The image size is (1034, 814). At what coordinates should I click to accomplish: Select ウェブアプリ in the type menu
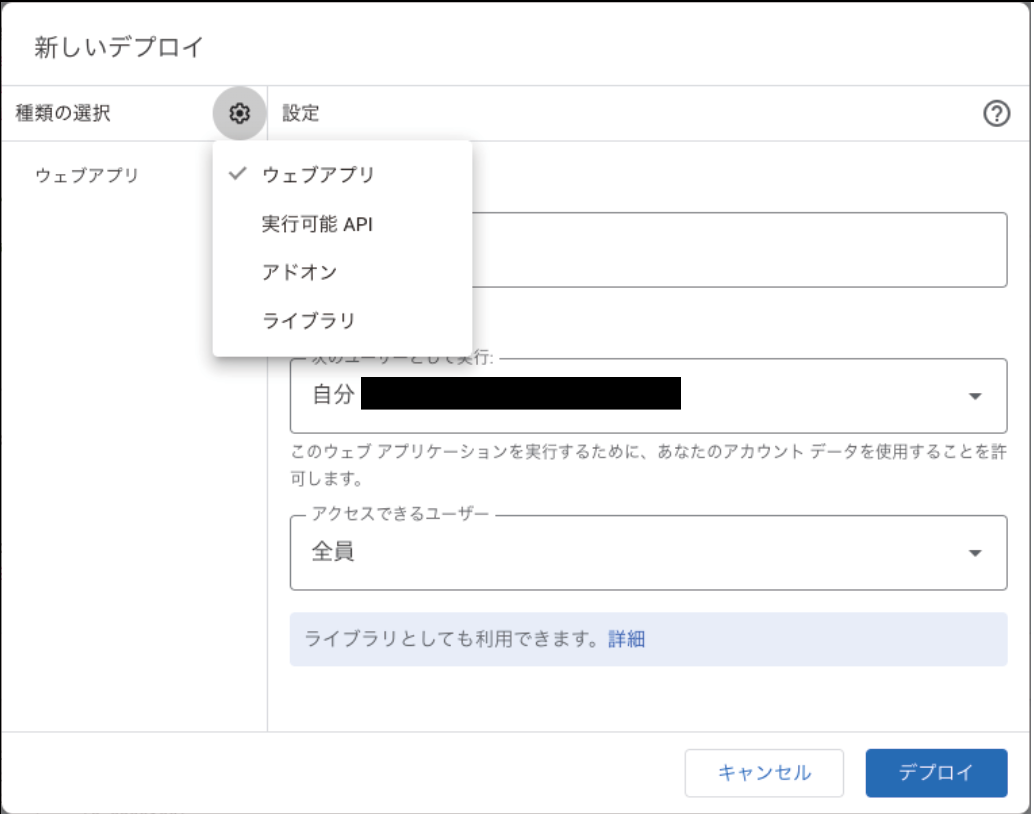click(342, 174)
